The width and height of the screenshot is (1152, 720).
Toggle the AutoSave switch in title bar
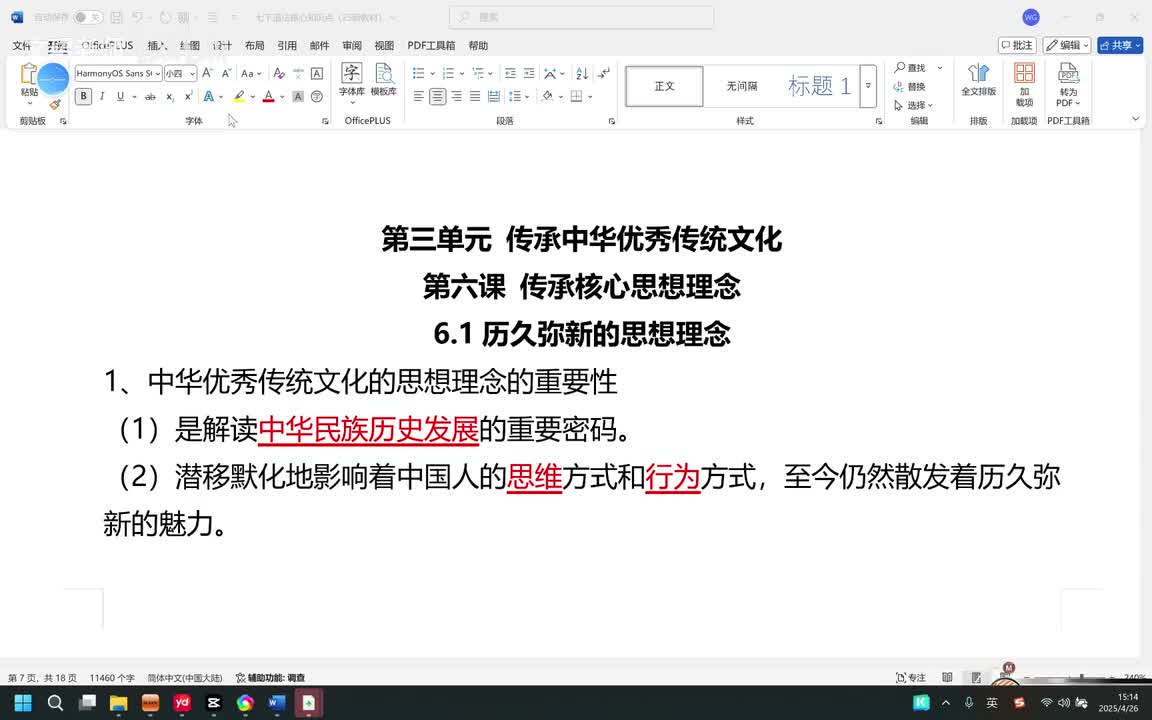click(x=87, y=17)
